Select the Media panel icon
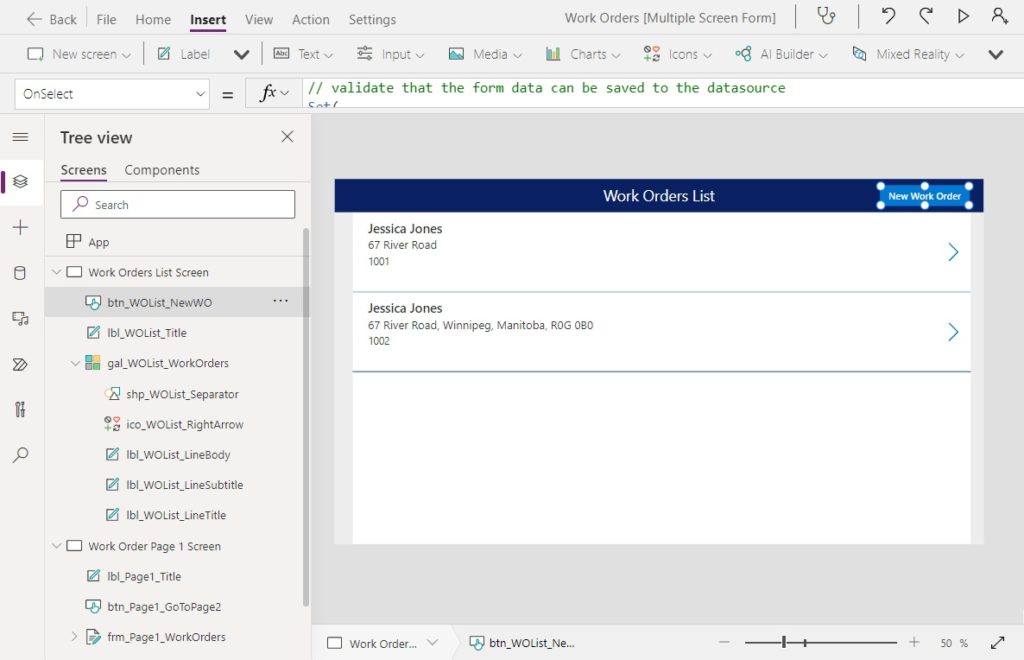Screen dimensions: 1024x660 20,318
